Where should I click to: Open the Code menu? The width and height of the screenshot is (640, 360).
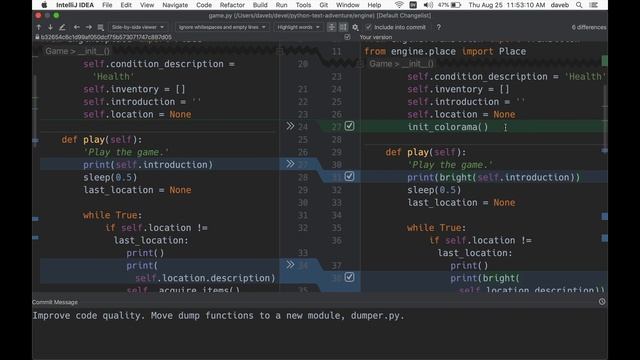click(x=204, y=5)
